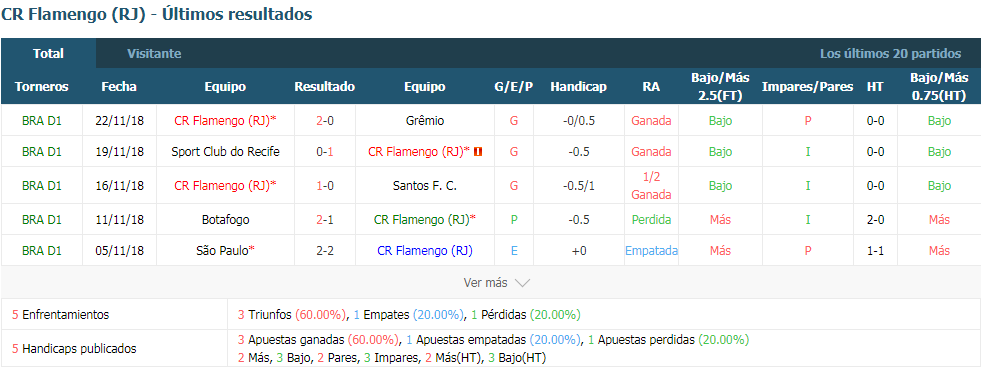Screen dimensions: 981x367
Task: Open Grêmio team link
Action: tap(424, 121)
